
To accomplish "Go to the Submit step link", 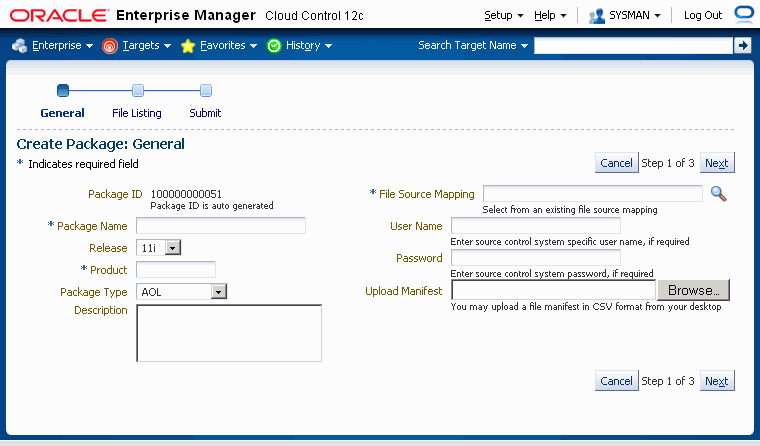I will 205,113.
